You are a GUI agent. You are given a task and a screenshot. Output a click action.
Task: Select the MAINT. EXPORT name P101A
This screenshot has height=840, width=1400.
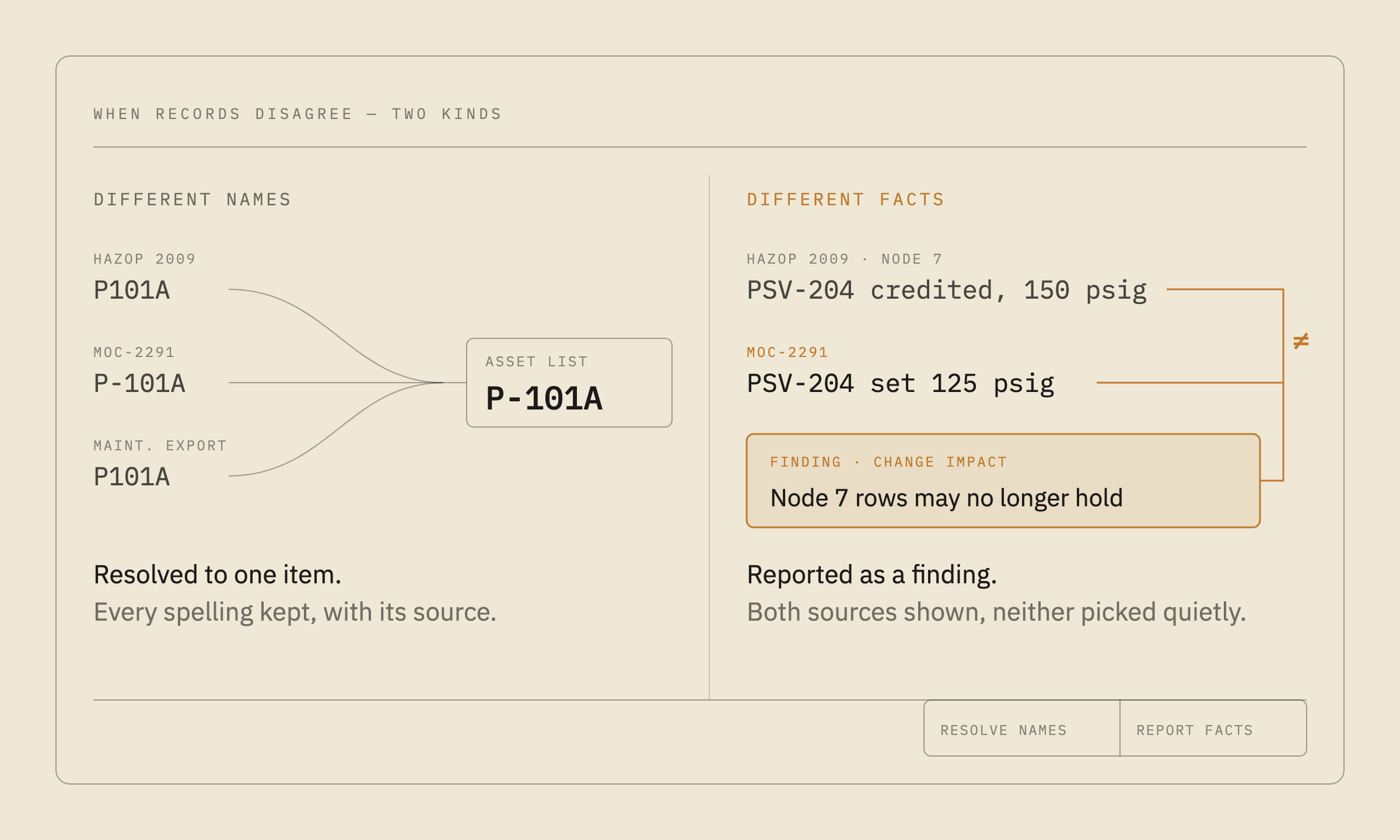(x=132, y=477)
